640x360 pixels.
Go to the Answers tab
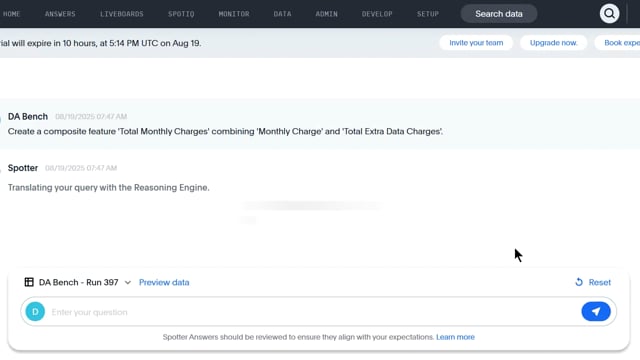[60, 14]
